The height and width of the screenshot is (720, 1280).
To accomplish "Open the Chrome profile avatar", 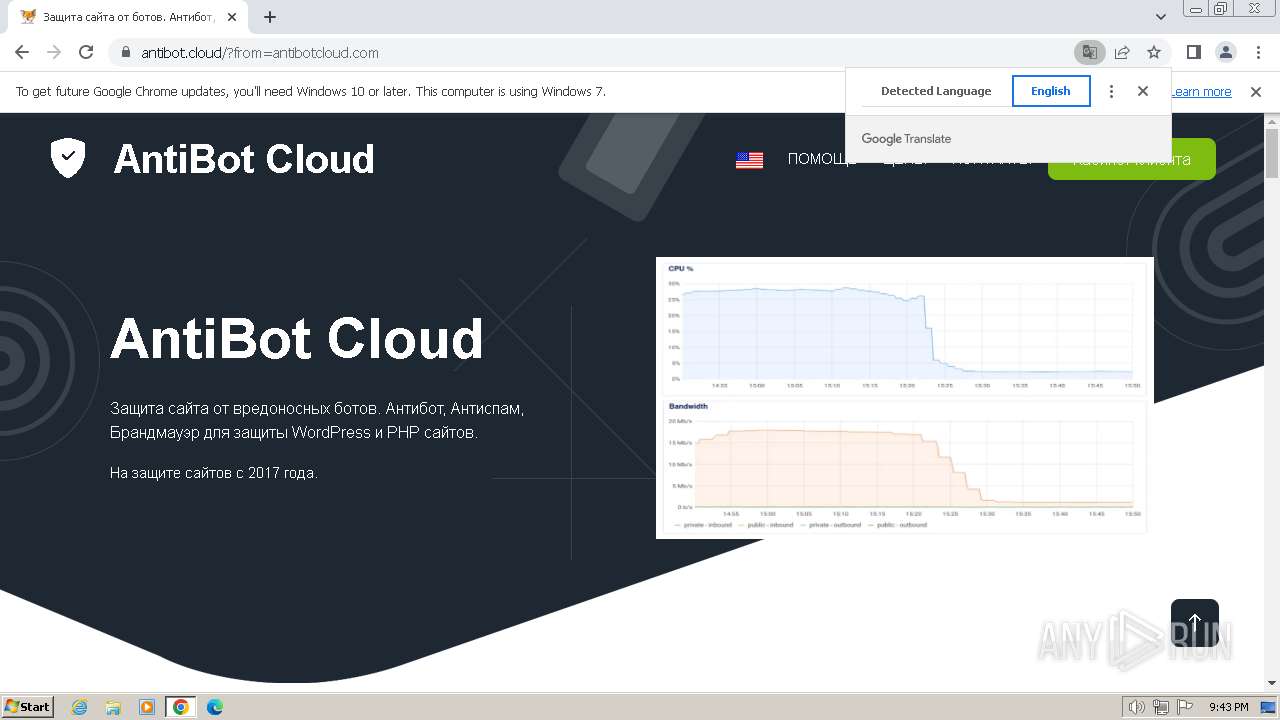I will [1225, 52].
